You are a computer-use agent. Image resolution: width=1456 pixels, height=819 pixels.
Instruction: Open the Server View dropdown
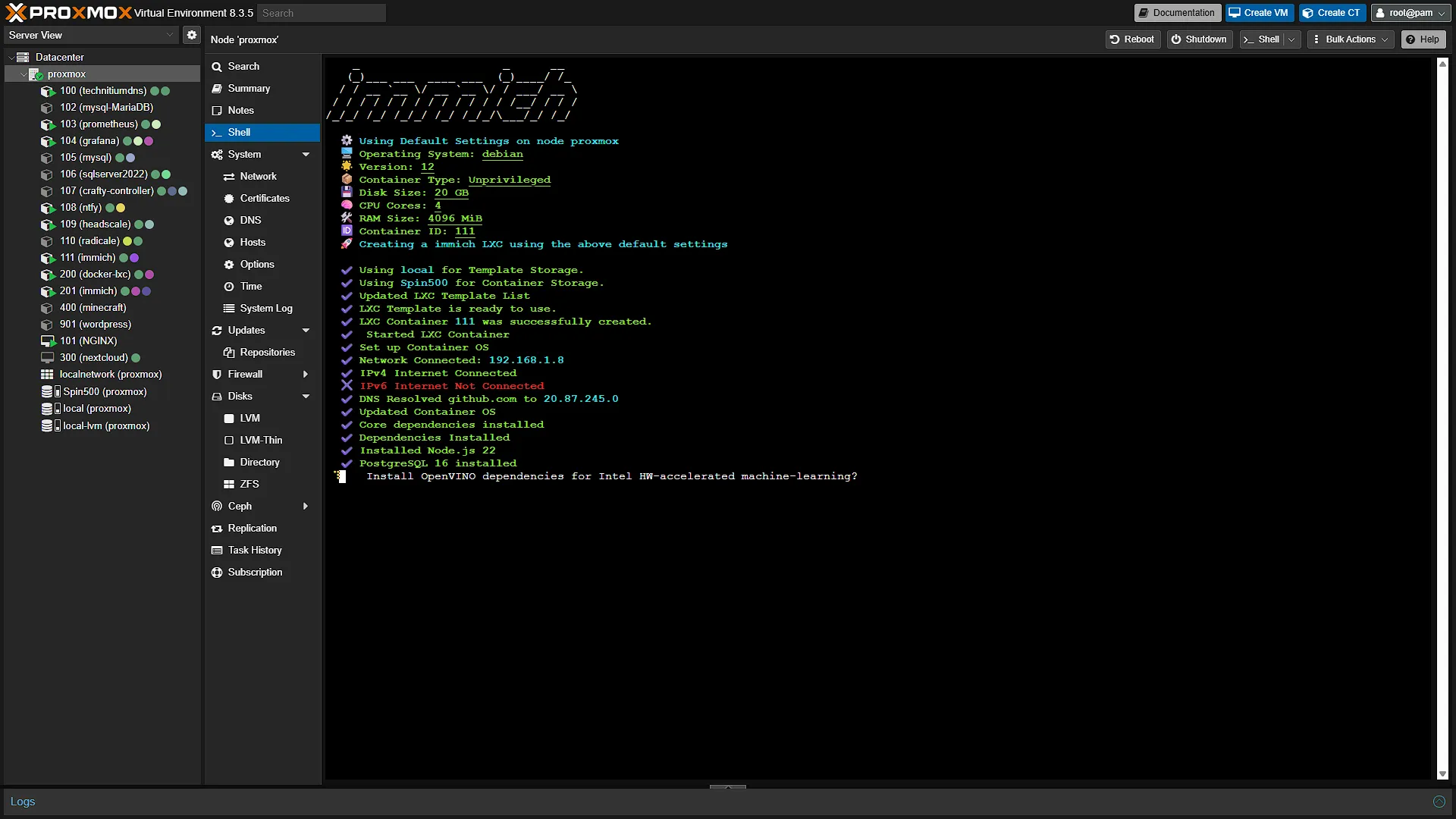[x=92, y=35]
